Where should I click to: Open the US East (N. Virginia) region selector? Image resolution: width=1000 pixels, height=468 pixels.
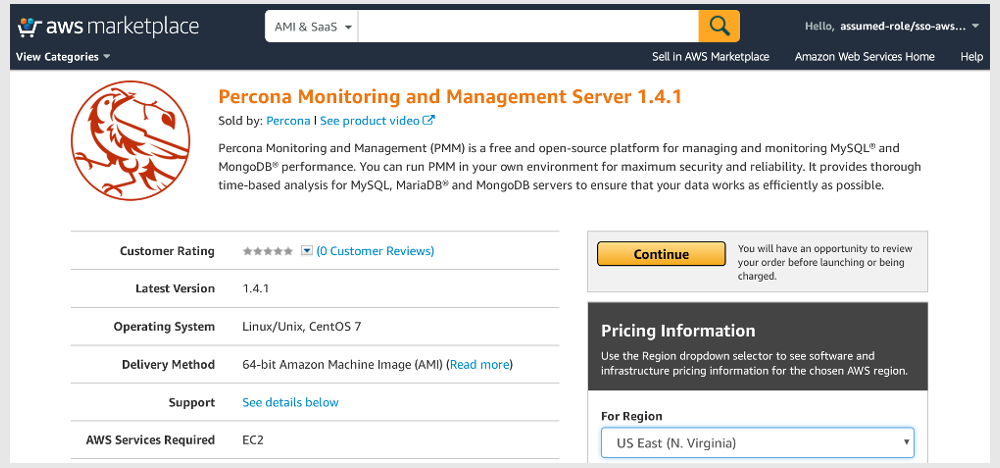[x=757, y=442]
